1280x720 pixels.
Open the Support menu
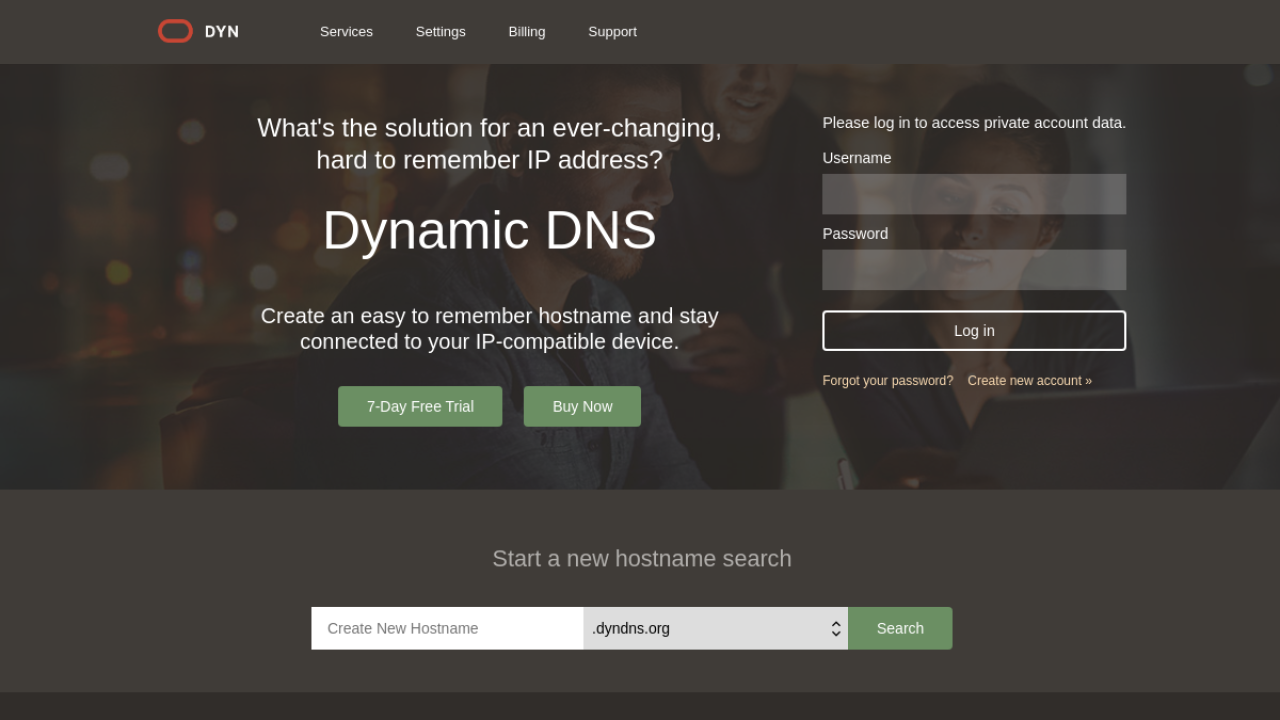[613, 31]
